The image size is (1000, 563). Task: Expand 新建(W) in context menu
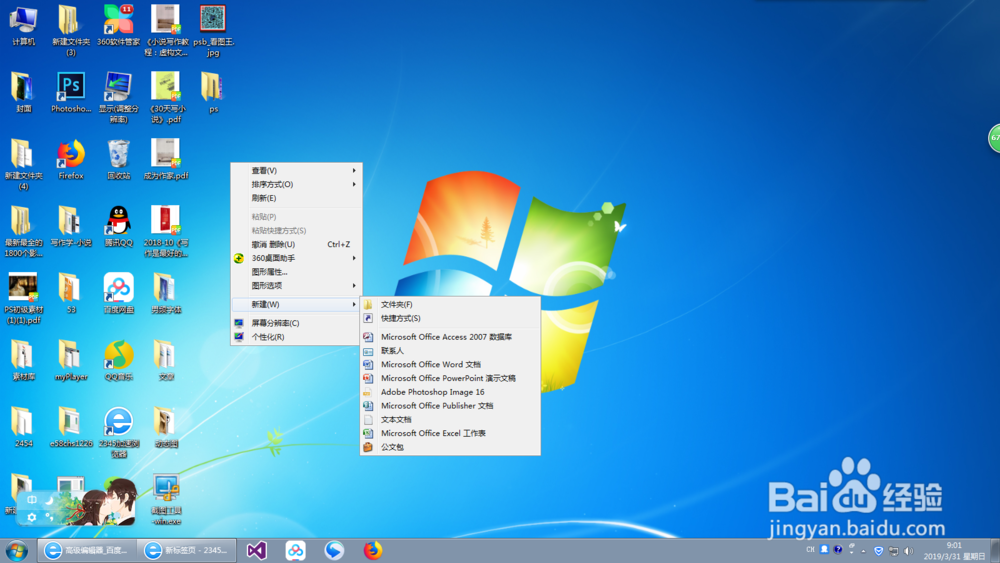coord(297,304)
